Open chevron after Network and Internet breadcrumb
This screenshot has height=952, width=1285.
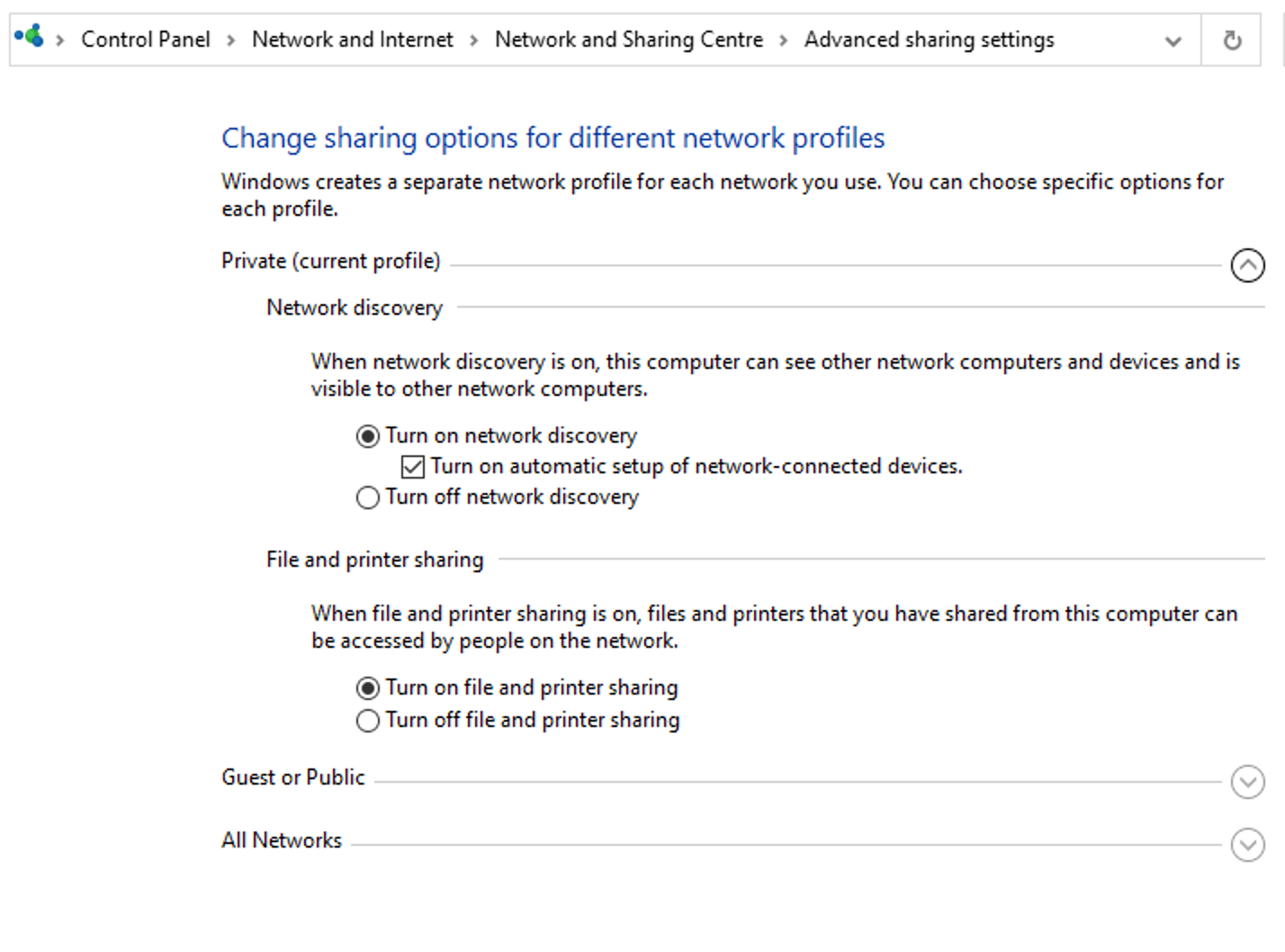474,40
